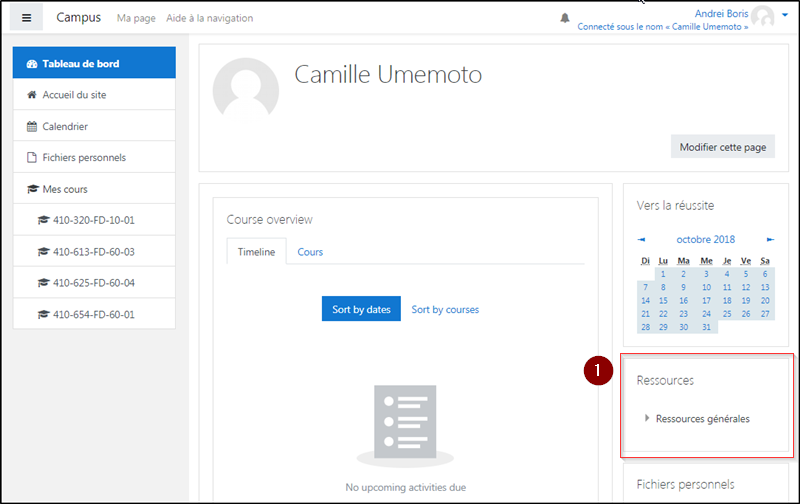Click the user avatar in top bar
The height and width of the screenshot is (504, 800).
(763, 17)
